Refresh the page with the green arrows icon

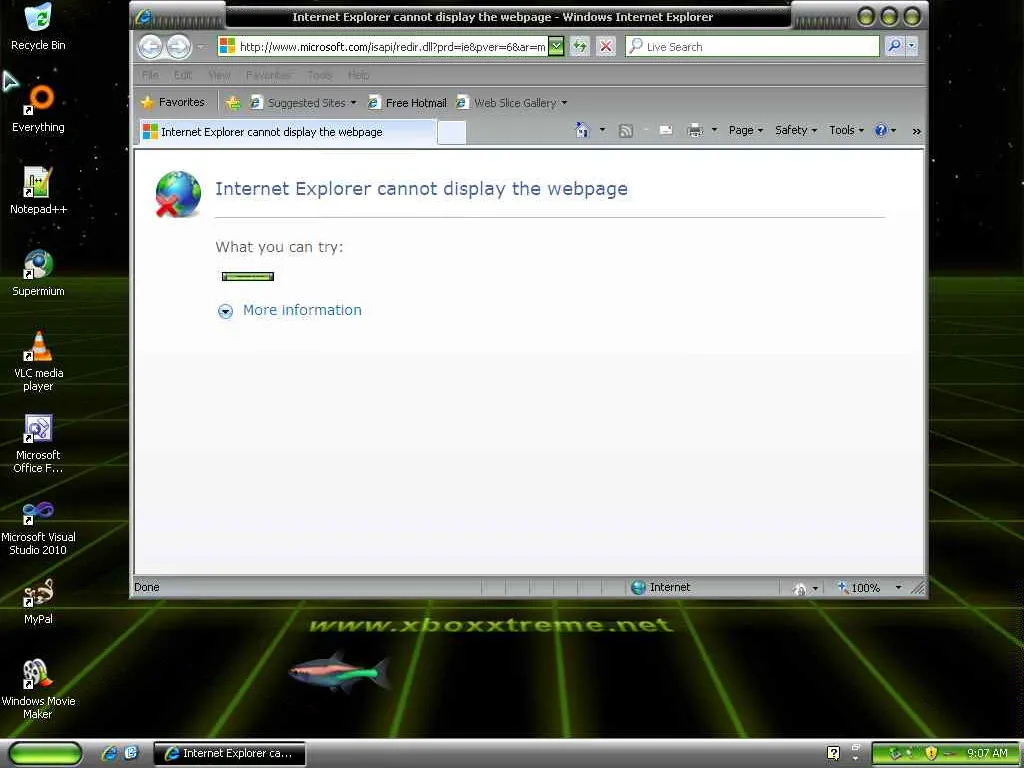[x=580, y=46]
